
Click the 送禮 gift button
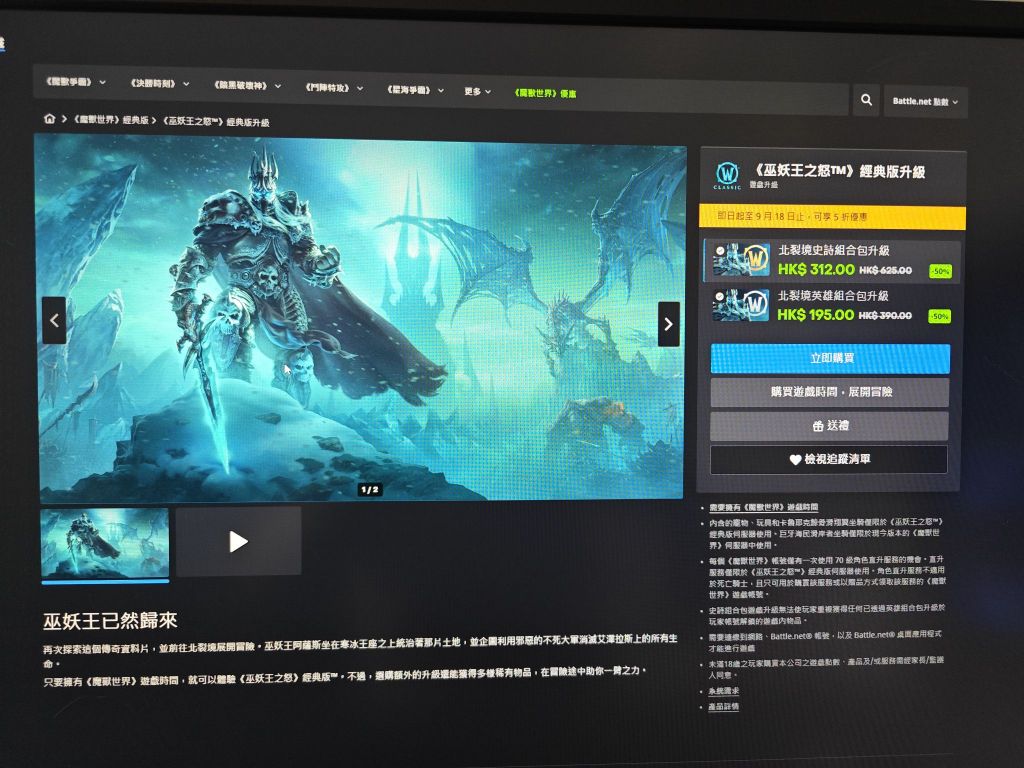coord(829,426)
